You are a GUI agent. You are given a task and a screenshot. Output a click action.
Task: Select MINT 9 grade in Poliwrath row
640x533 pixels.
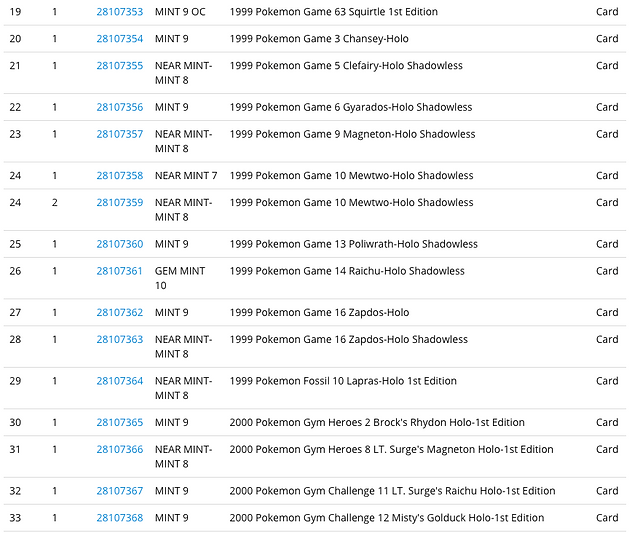tap(171, 244)
